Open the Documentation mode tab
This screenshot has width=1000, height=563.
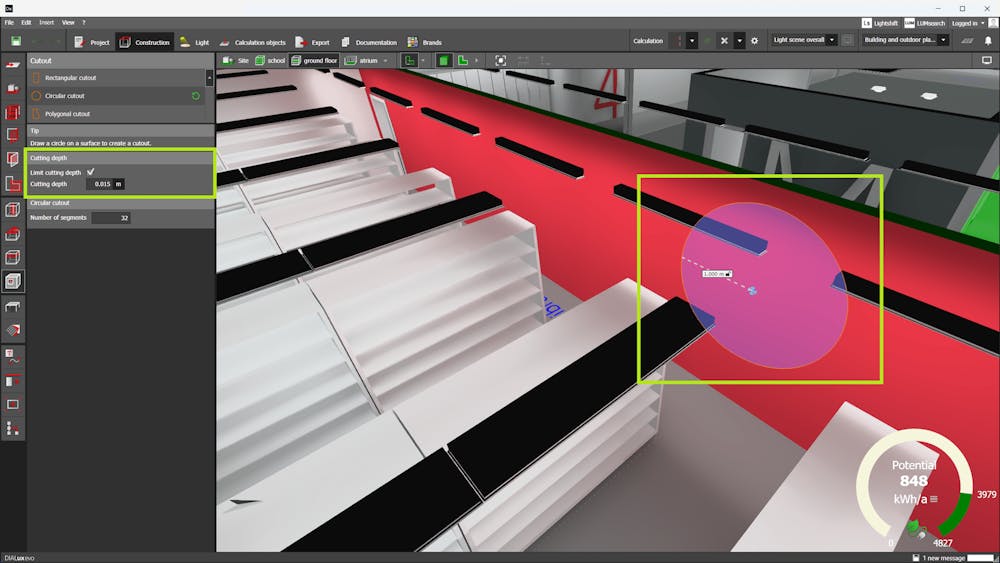(x=369, y=42)
